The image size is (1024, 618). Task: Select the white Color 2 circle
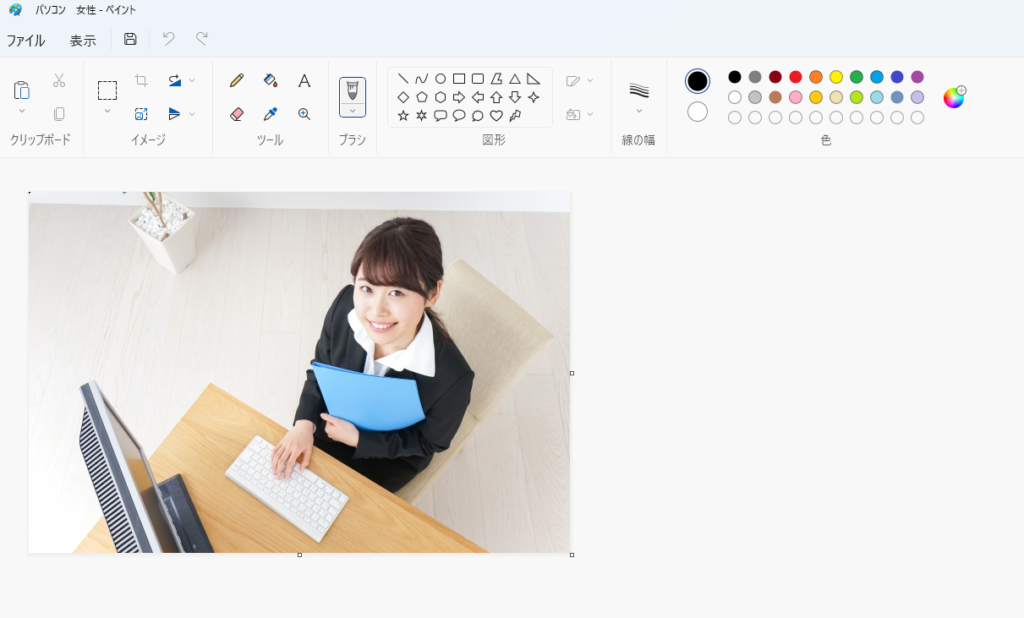(697, 112)
